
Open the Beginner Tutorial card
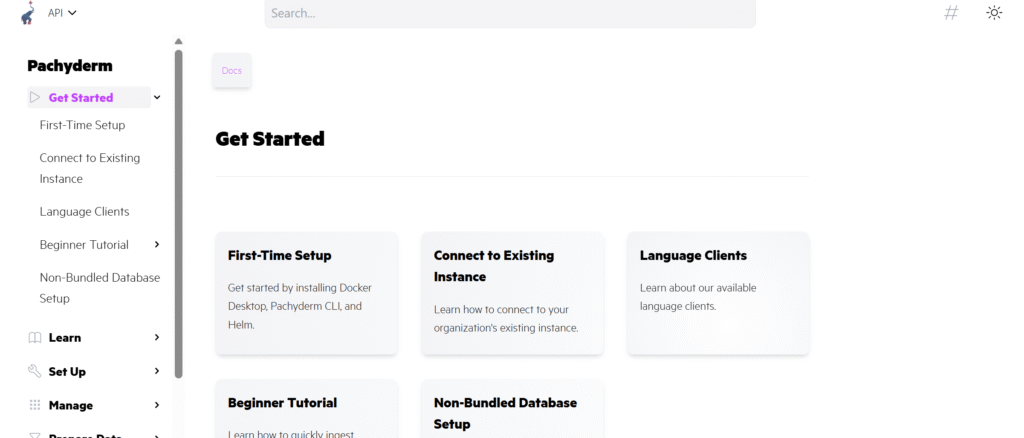coord(306,409)
